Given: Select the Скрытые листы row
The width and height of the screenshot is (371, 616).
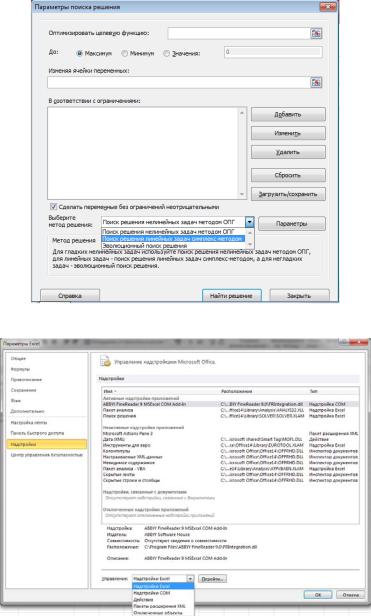Looking at the screenshot, I should click(x=230, y=475).
